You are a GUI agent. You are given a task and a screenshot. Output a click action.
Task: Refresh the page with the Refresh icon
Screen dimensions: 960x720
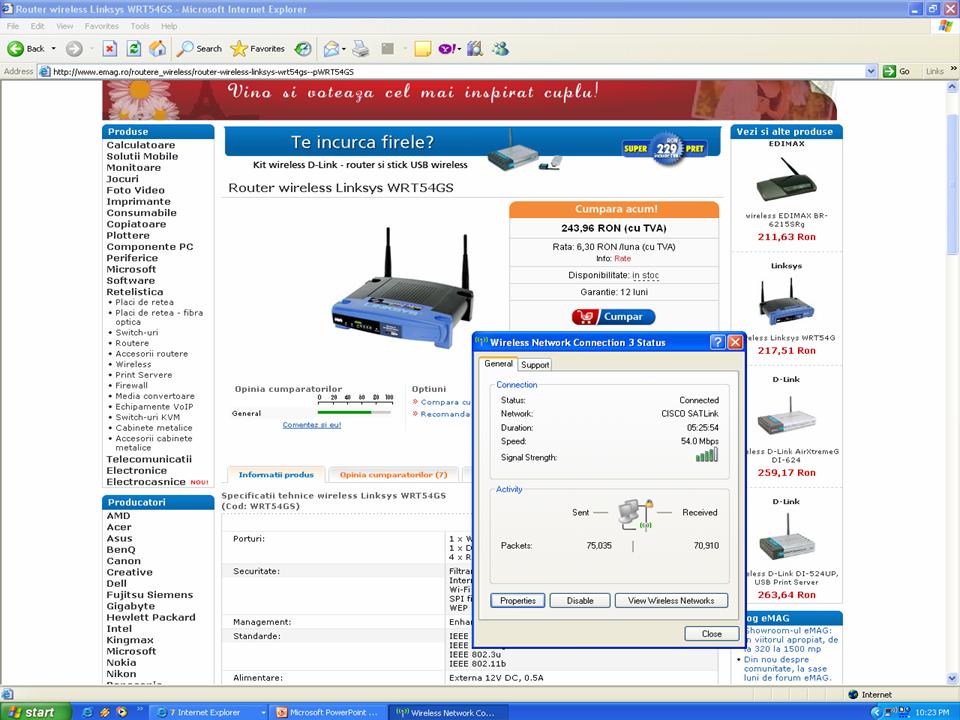pyautogui.click(x=134, y=48)
